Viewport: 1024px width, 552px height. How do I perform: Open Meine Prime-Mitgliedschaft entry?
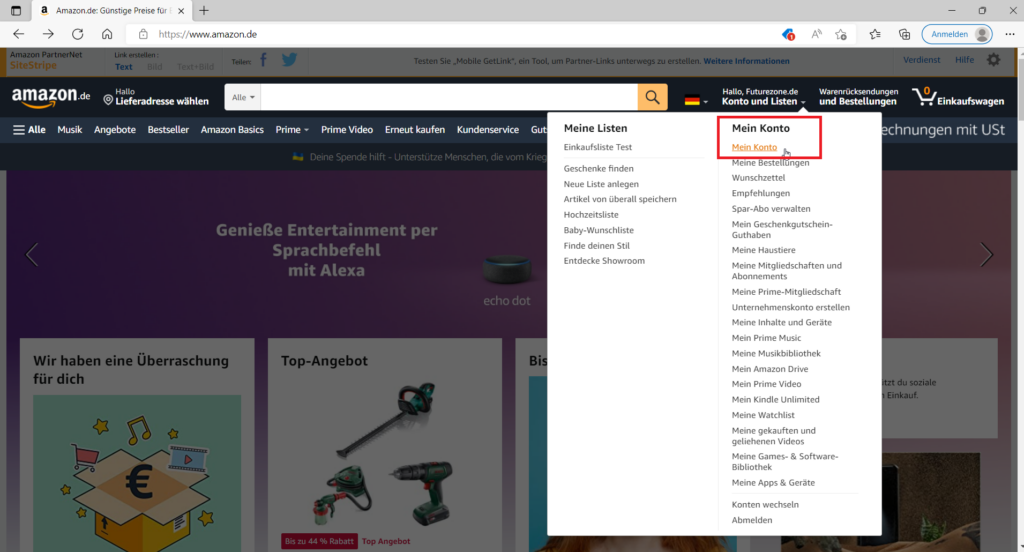[x=786, y=292]
